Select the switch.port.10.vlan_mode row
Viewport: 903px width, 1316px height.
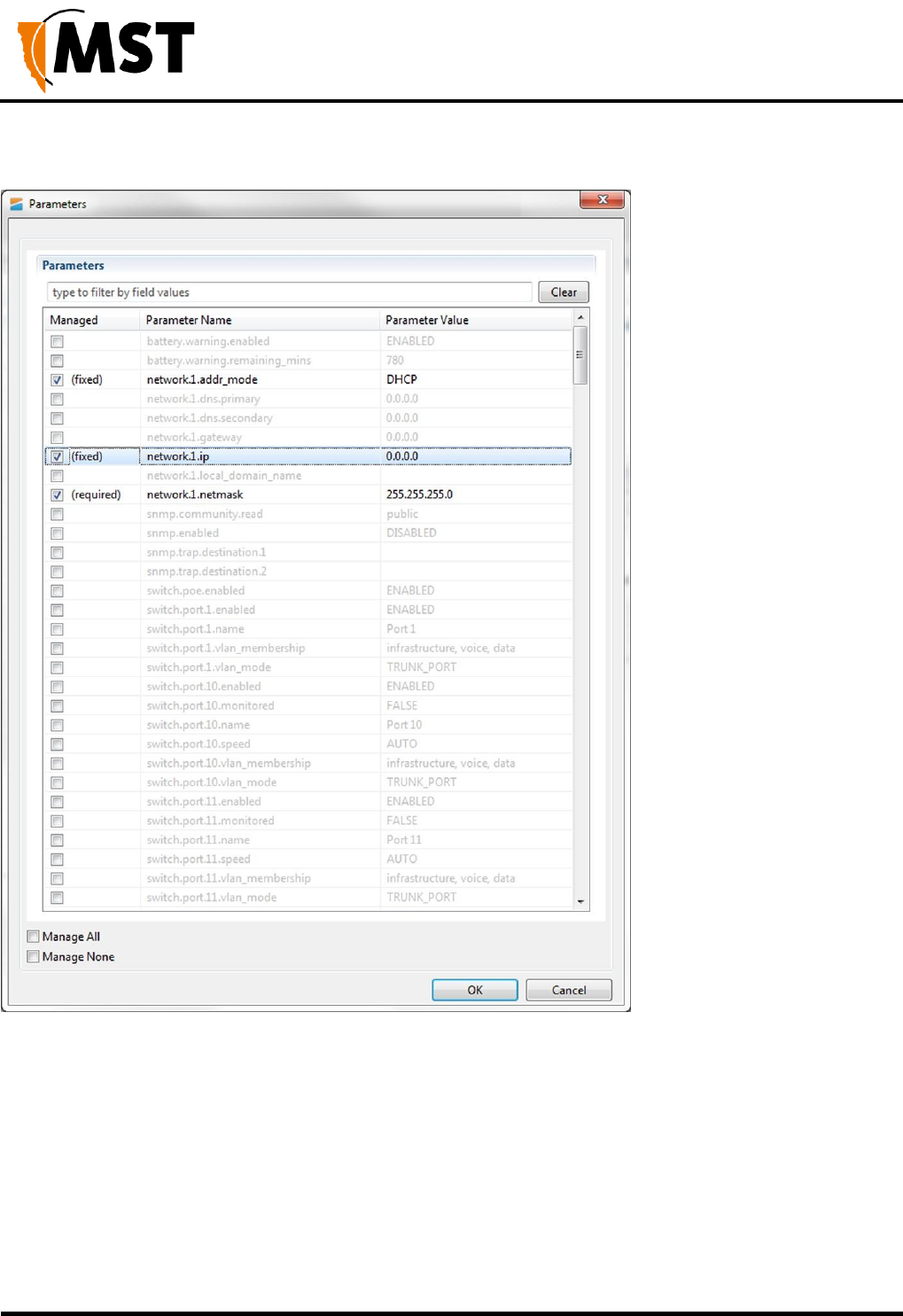click(307, 783)
